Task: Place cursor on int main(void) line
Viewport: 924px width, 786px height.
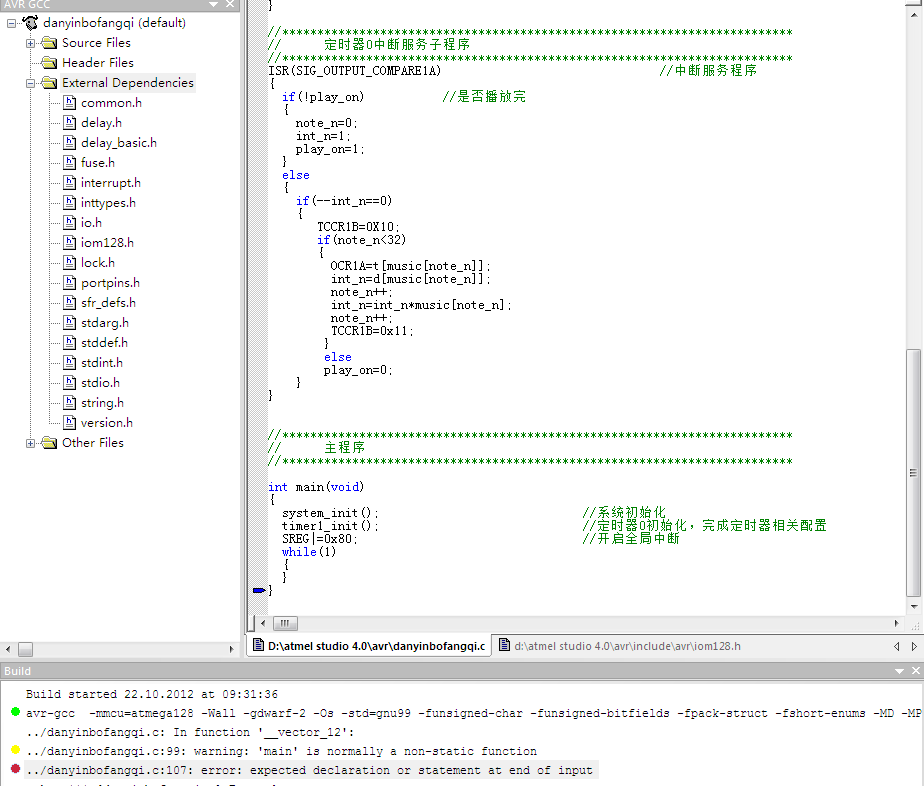Action: [x=316, y=487]
